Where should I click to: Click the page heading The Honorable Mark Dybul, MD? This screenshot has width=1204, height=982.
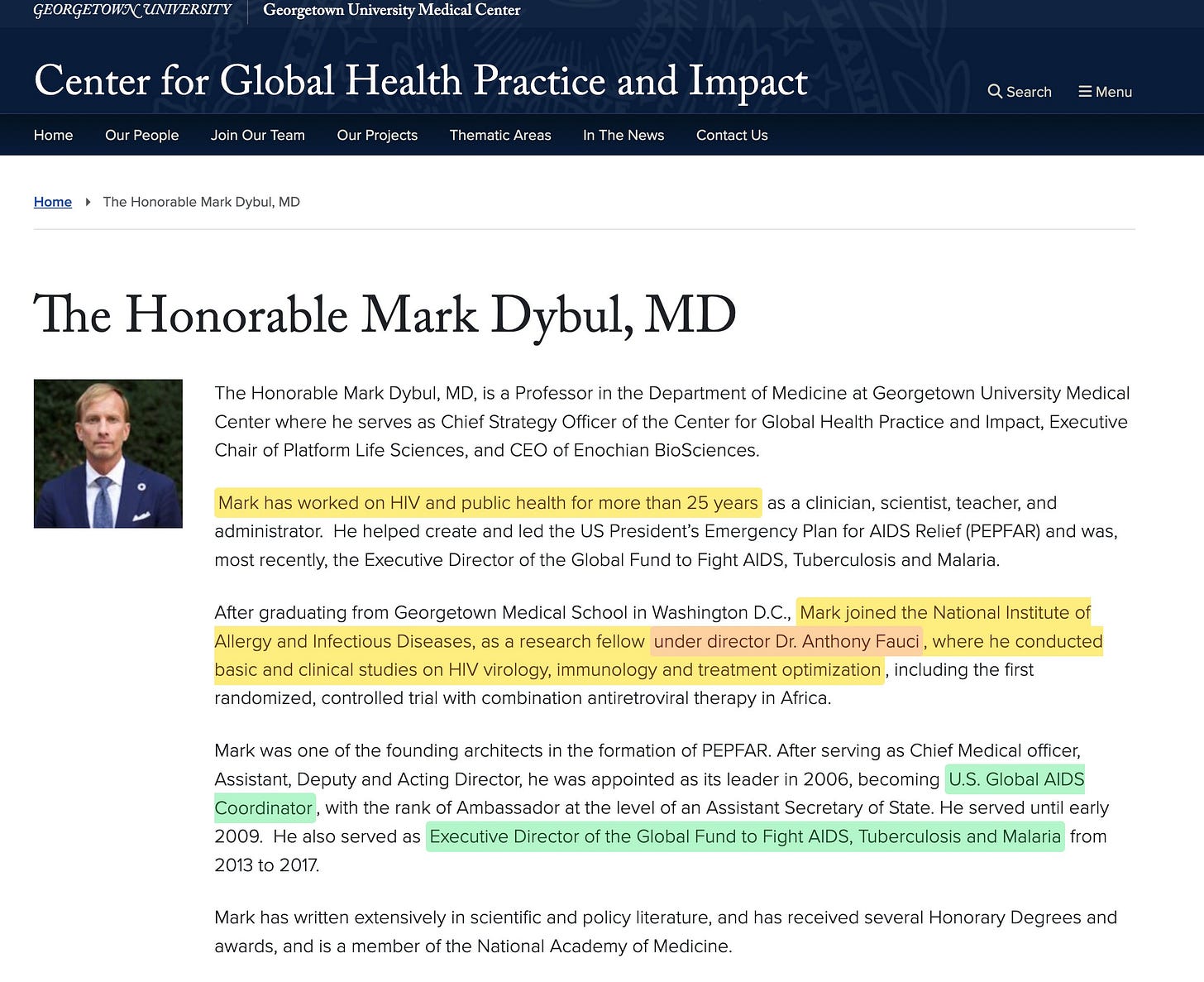[x=385, y=316]
